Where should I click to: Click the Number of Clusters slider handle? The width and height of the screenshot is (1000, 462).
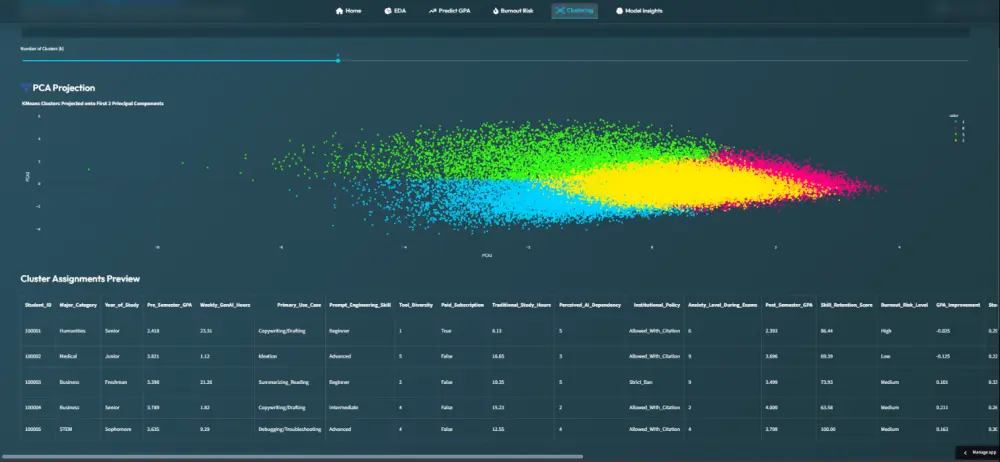coord(338,61)
